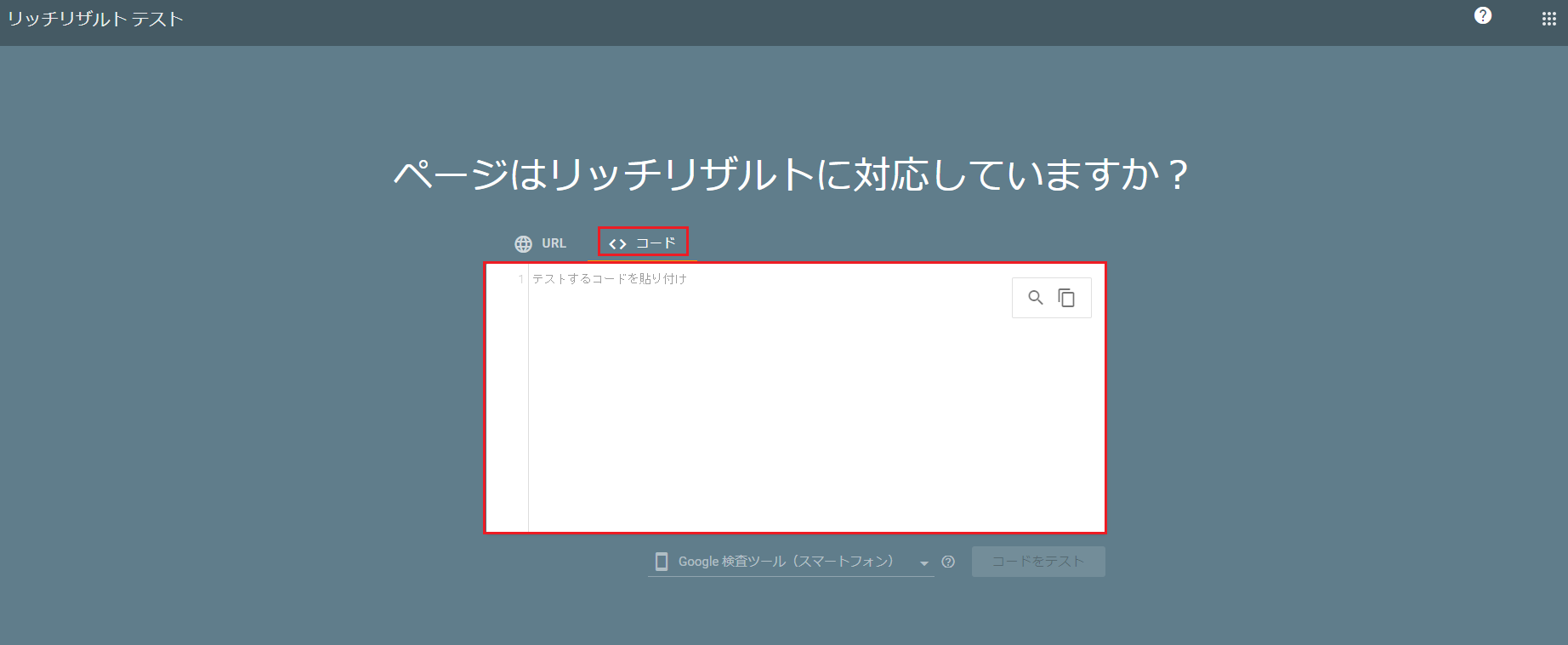Viewport: 1568px width, 645px height.
Task: Click the リッチリザルト テスト header title
Action: [x=95, y=19]
